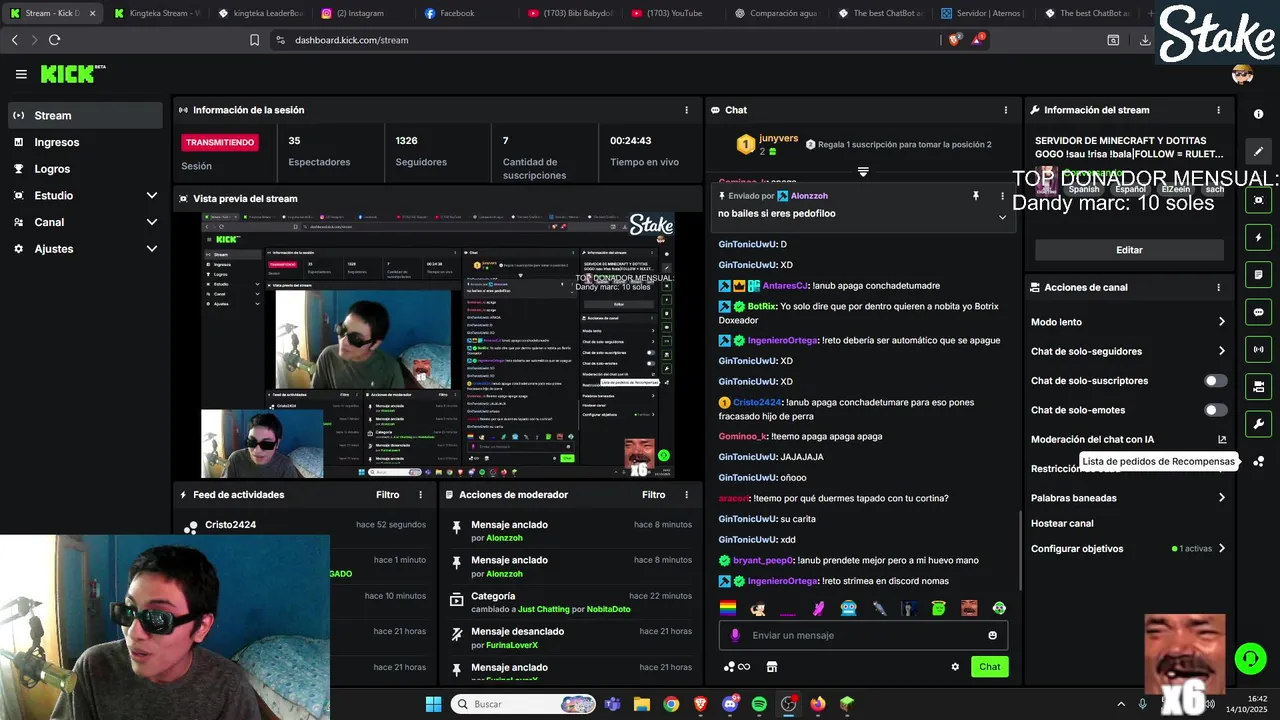The width and height of the screenshot is (1280, 720).
Task: Select Ingresos in the sidebar
Action: click(84, 142)
